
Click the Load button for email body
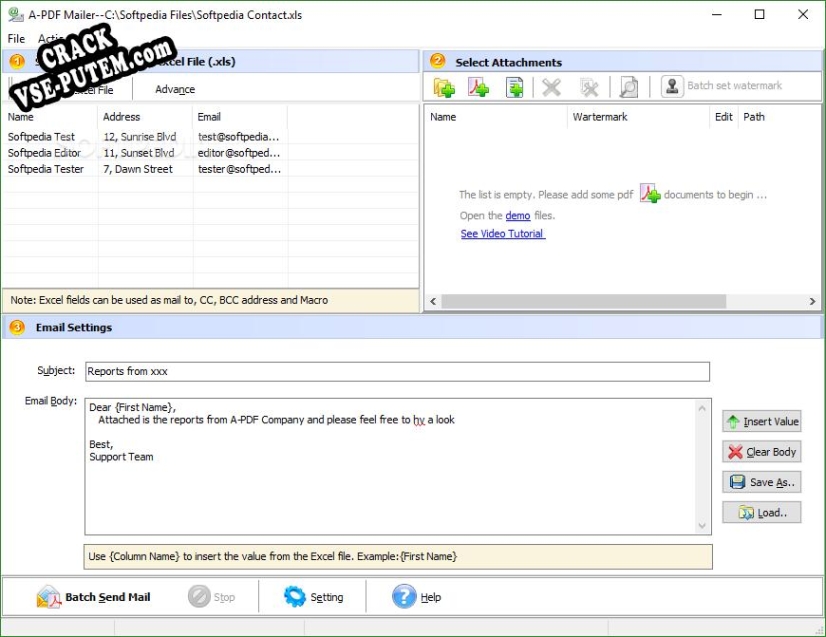point(762,512)
